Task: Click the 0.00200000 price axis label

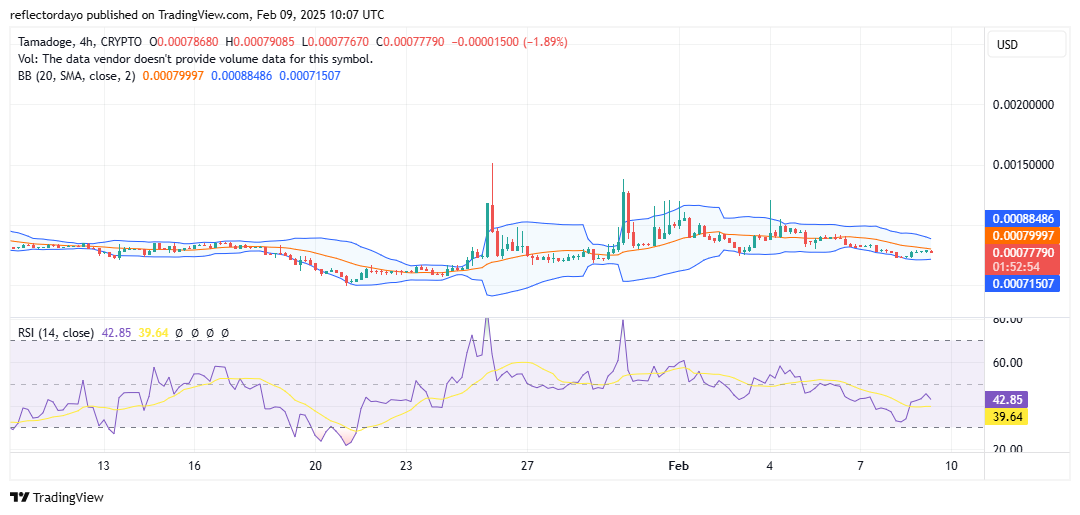Action: pyautogui.click(x=1023, y=105)
